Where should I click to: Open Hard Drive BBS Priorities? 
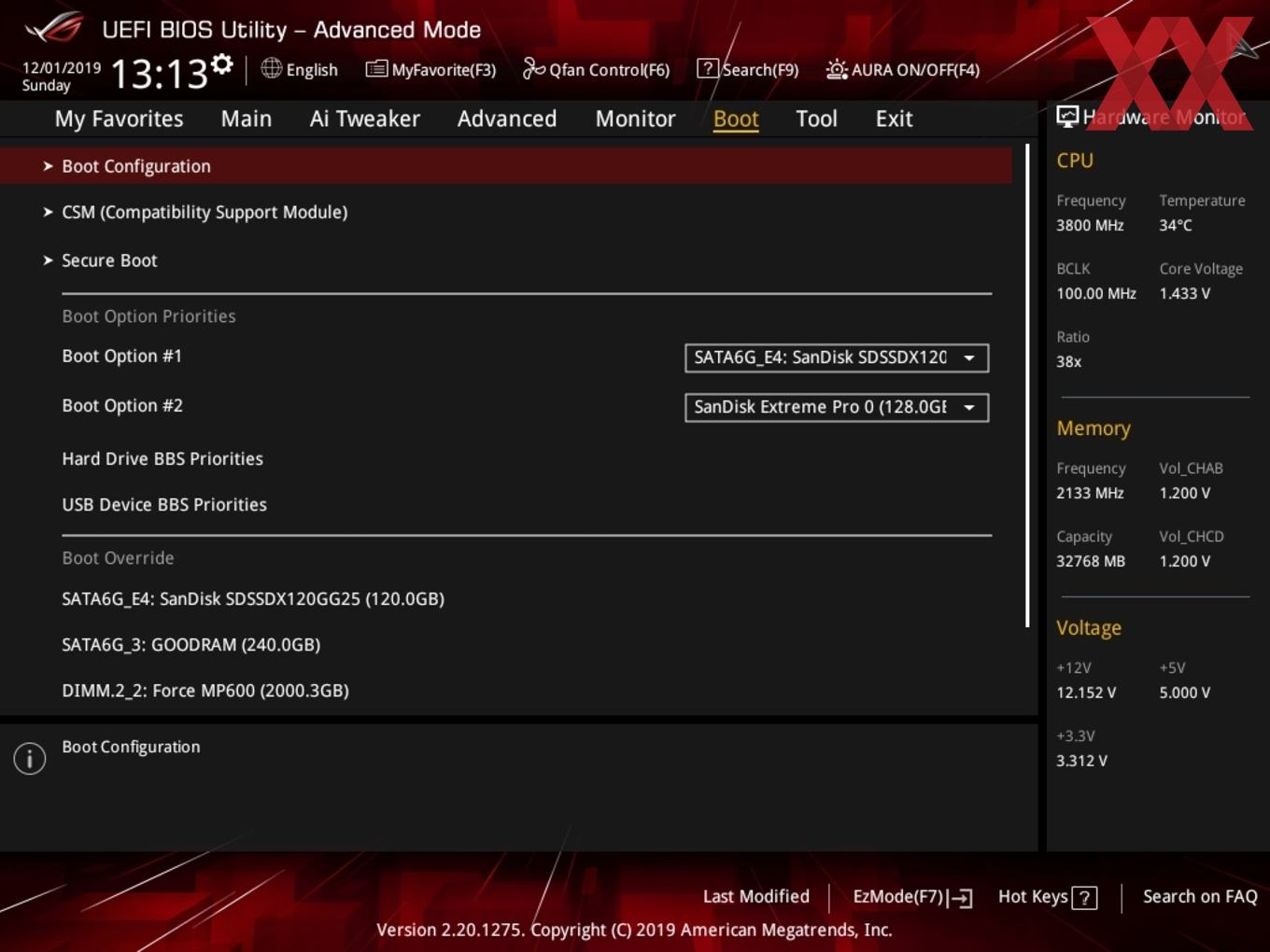162,458
